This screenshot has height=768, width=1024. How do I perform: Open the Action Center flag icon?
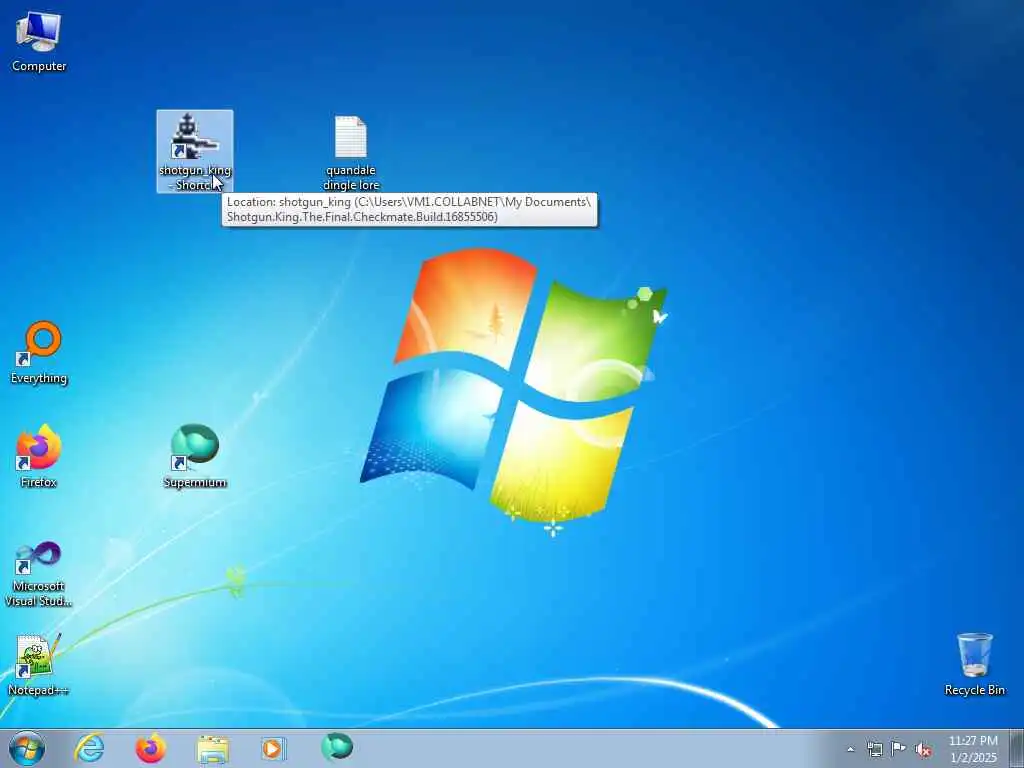[x=899, y=749]
